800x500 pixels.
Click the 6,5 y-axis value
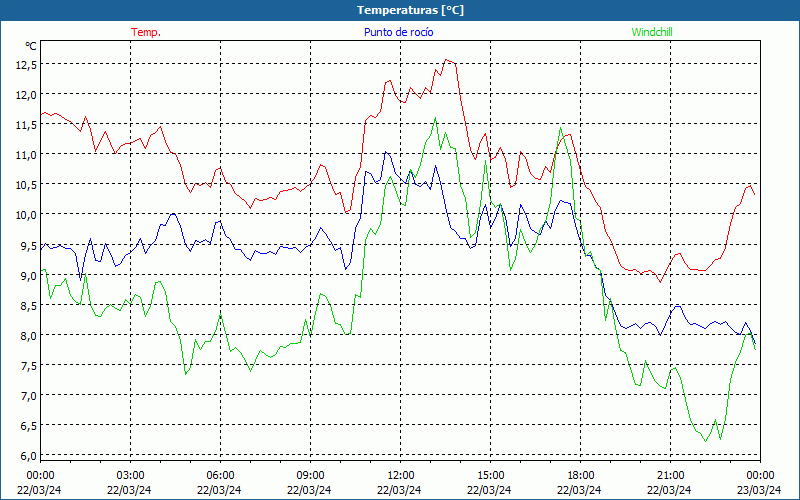28,426
